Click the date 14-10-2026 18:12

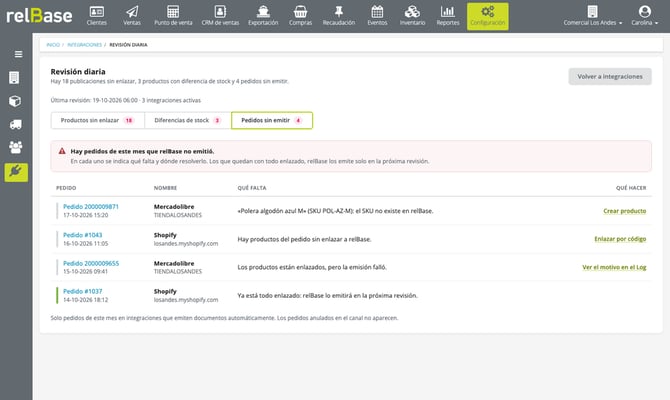(85, 300)
